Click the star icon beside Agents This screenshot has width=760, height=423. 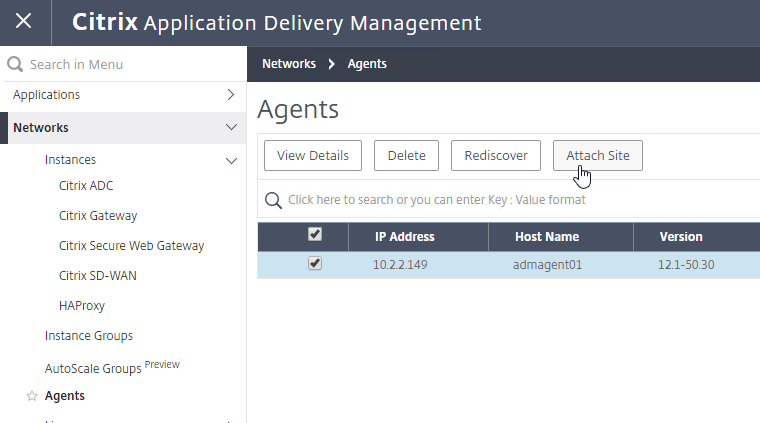pos(32,396)
